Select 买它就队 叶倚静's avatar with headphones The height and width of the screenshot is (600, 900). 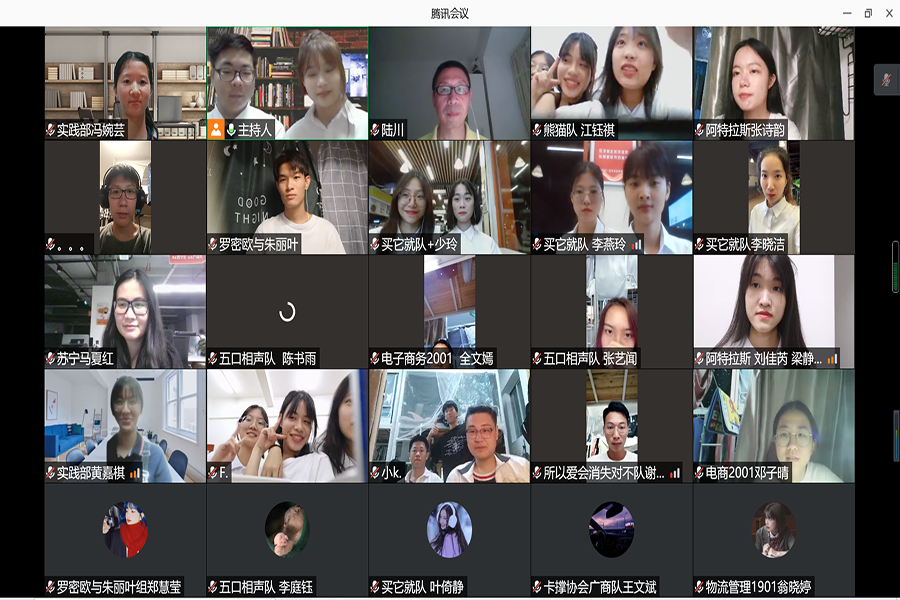point(449,529)
